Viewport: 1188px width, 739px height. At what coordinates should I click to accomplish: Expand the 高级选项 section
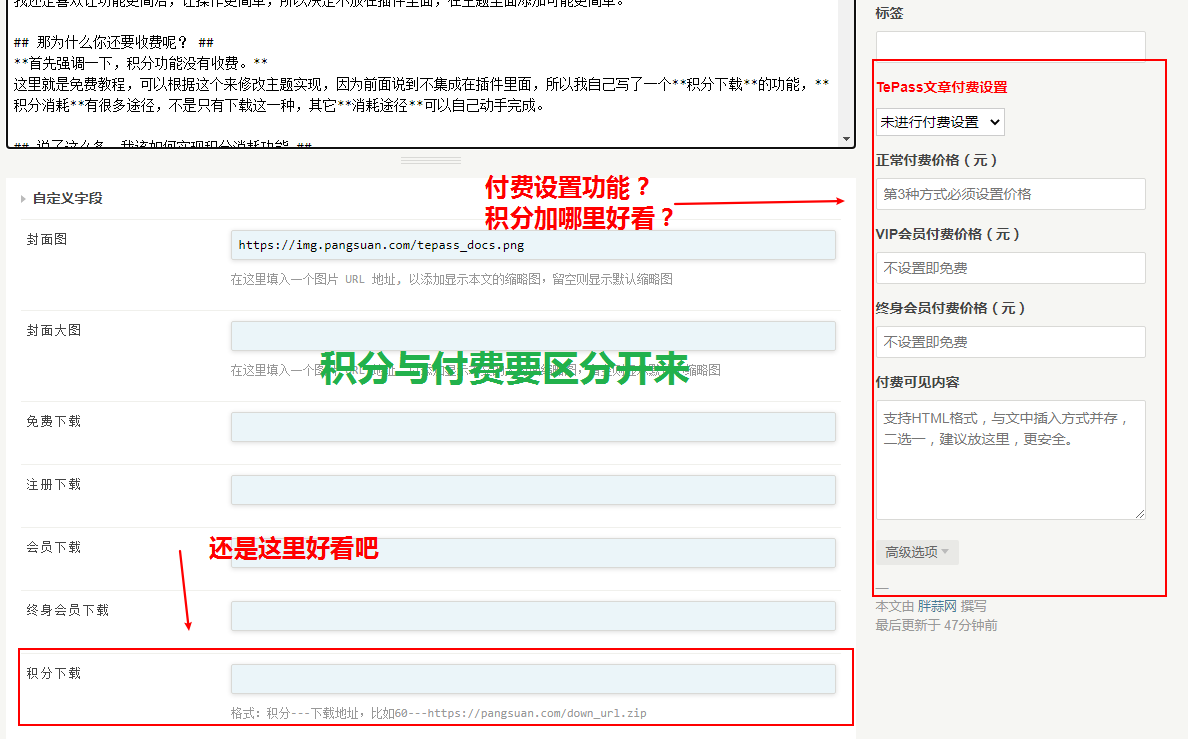[916, 552]
